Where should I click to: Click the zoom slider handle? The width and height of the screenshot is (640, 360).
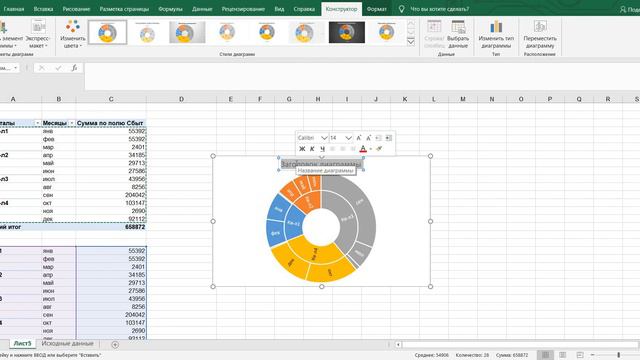coord(619,355)
